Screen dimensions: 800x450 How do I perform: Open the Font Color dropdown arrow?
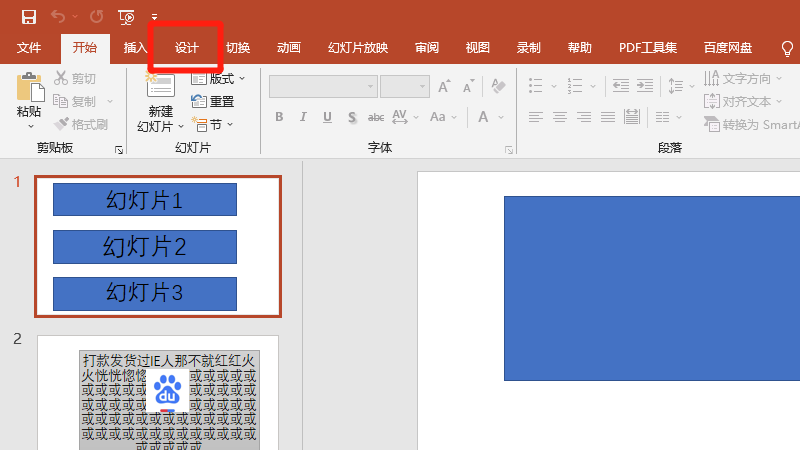click(501, 117)
